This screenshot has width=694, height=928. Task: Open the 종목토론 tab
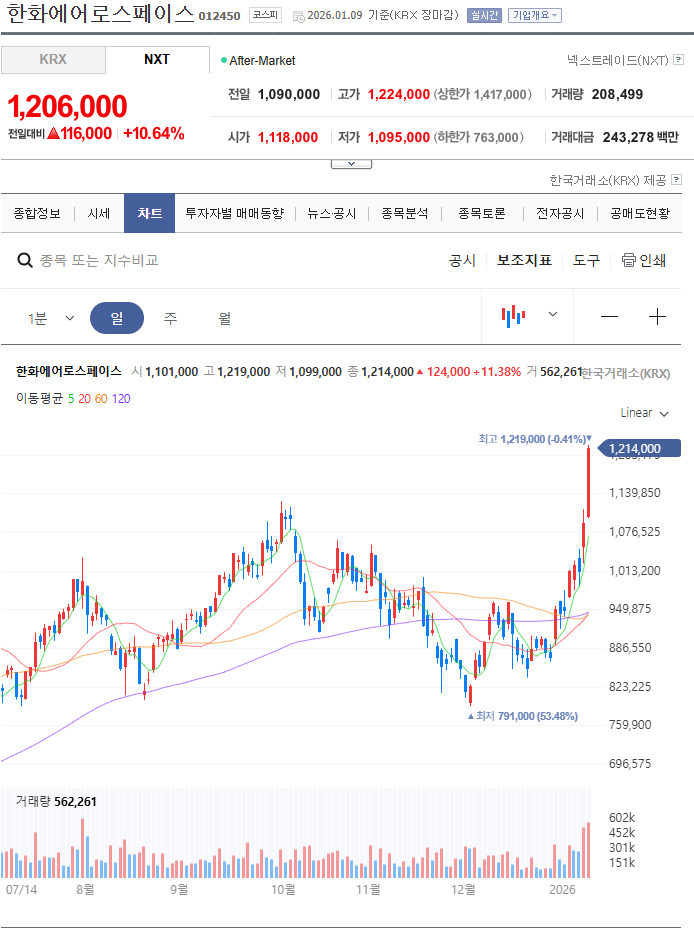tap(482, 213)
